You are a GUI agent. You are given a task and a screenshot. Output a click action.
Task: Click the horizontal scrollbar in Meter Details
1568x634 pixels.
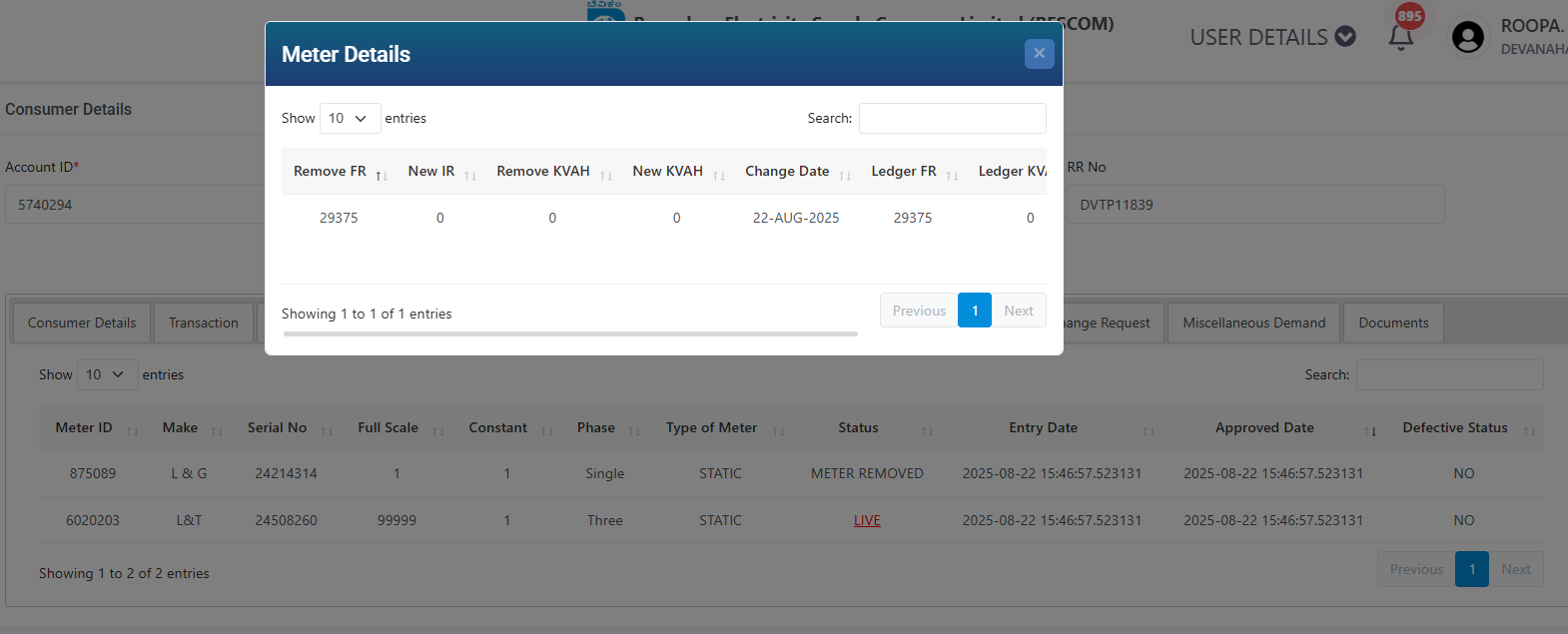[570, 333]
